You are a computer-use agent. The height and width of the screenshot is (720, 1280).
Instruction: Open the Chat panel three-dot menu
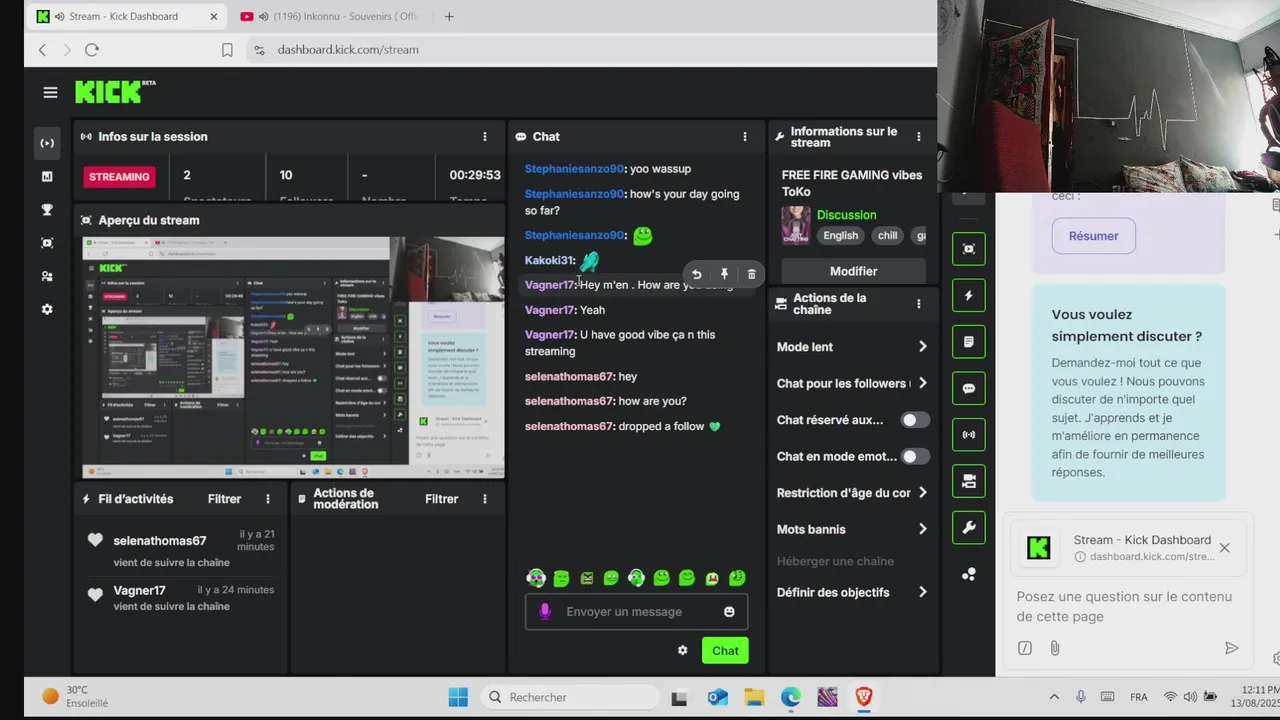pyautogui.click(x=744, y=137)
